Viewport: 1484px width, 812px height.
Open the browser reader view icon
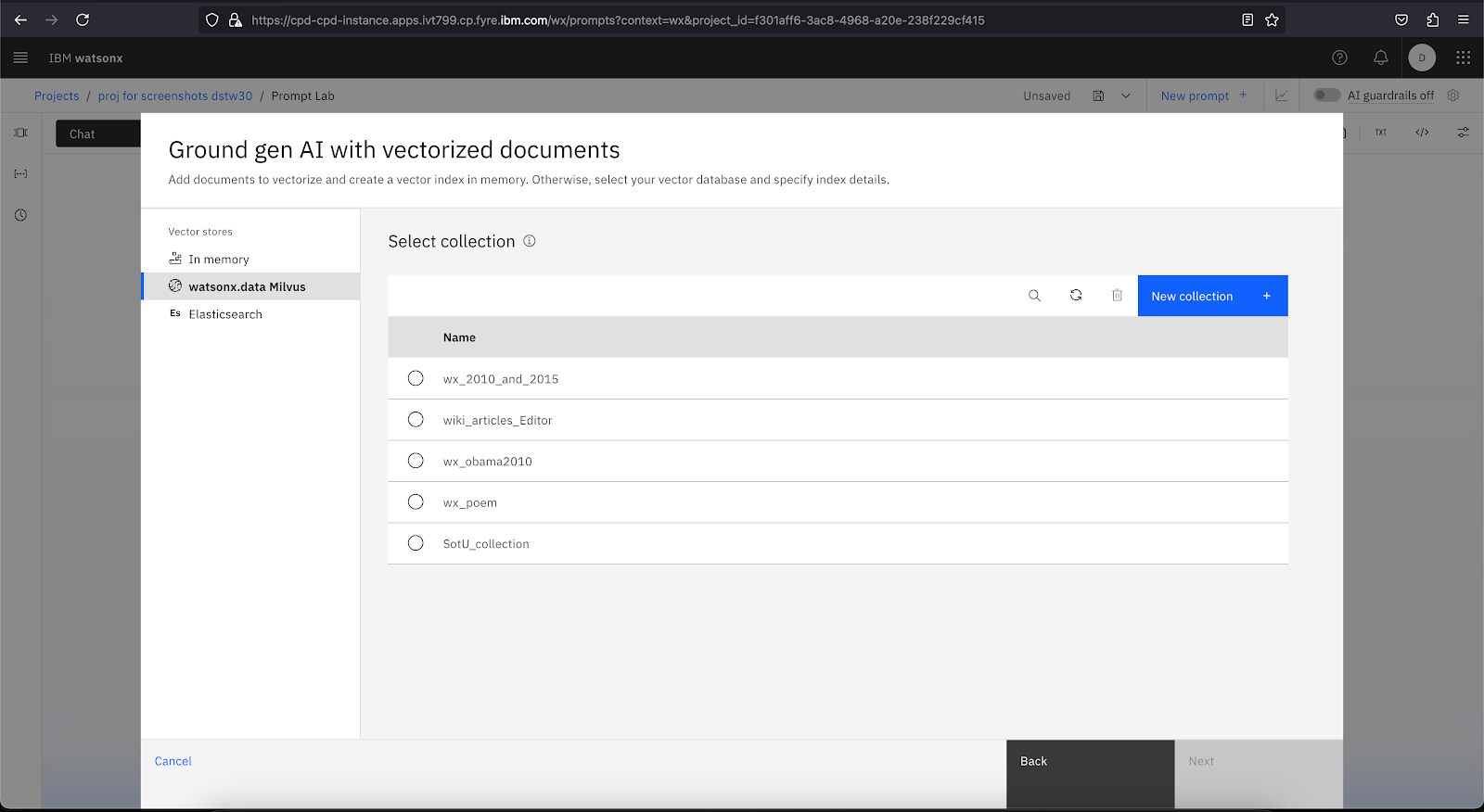click(x=1247, y=19)
